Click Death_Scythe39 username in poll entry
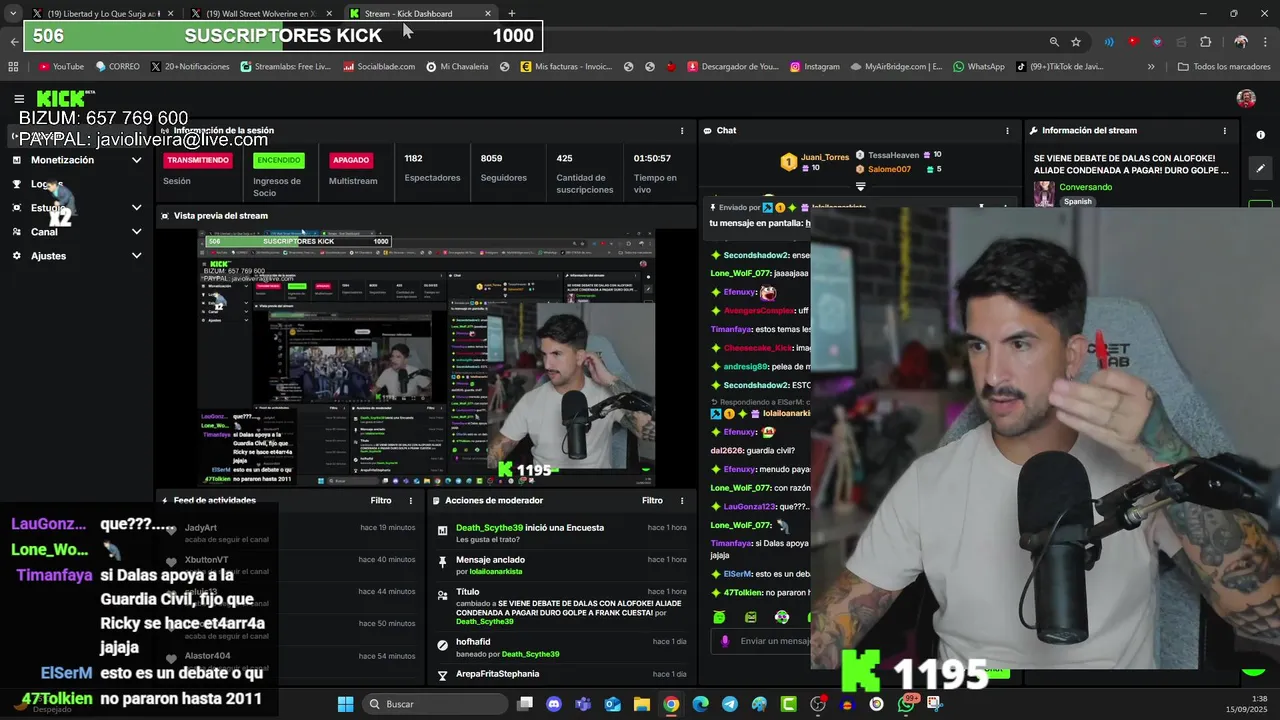Screen dimensions: 1280x720 coord(489,528)
